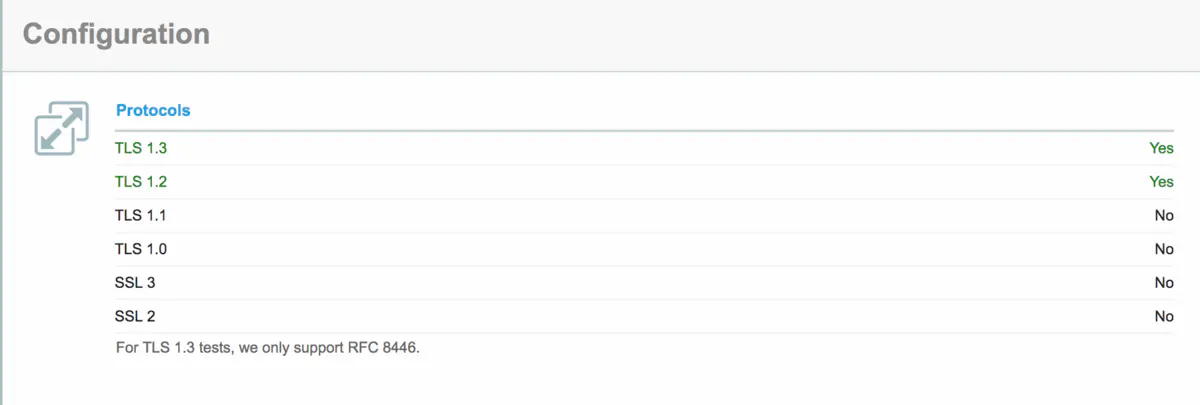
Task: Click the divider line under Protocols heading
Action: coord(645,131)
